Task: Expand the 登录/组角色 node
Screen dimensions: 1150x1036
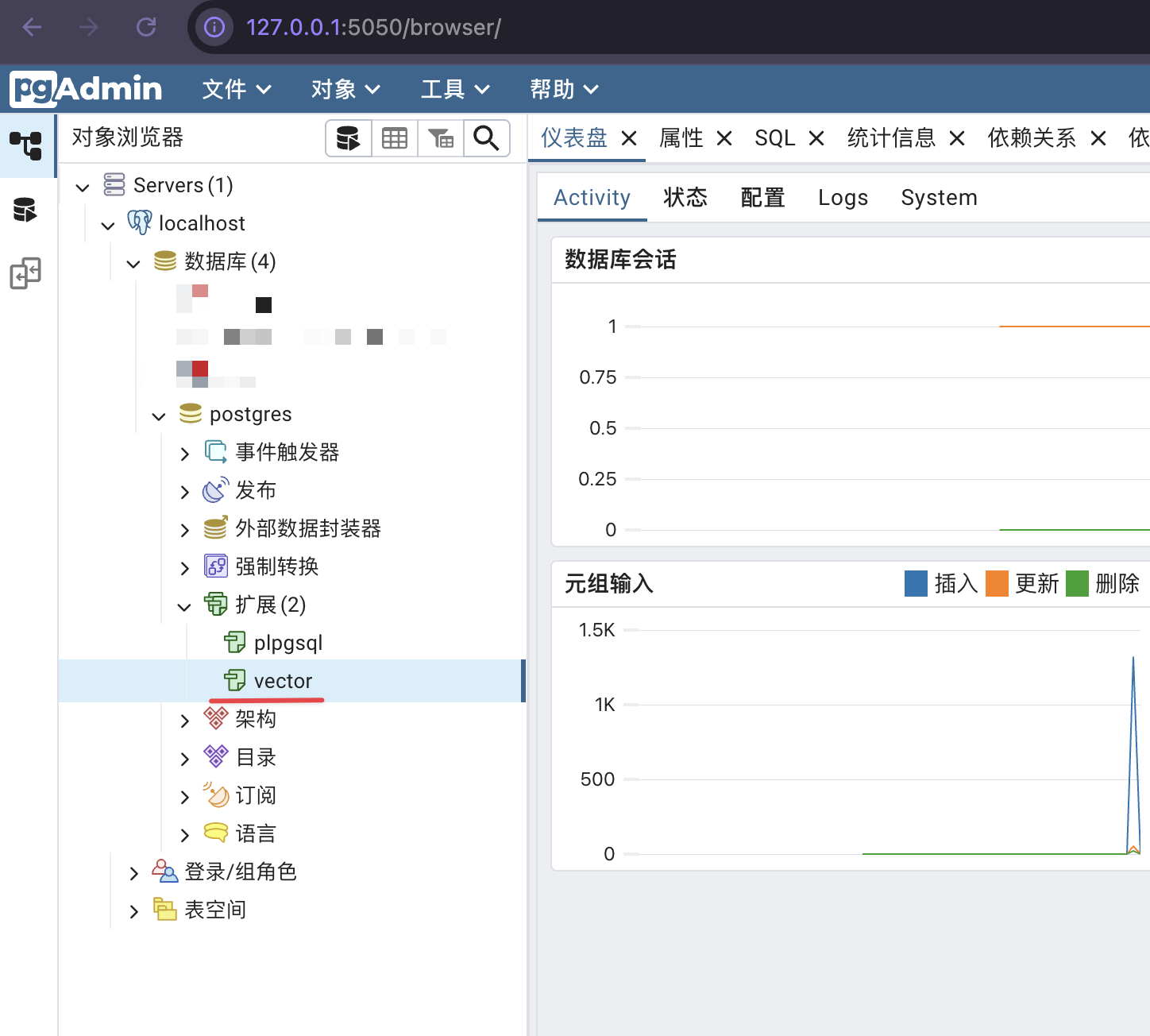Action: point(133,873)
